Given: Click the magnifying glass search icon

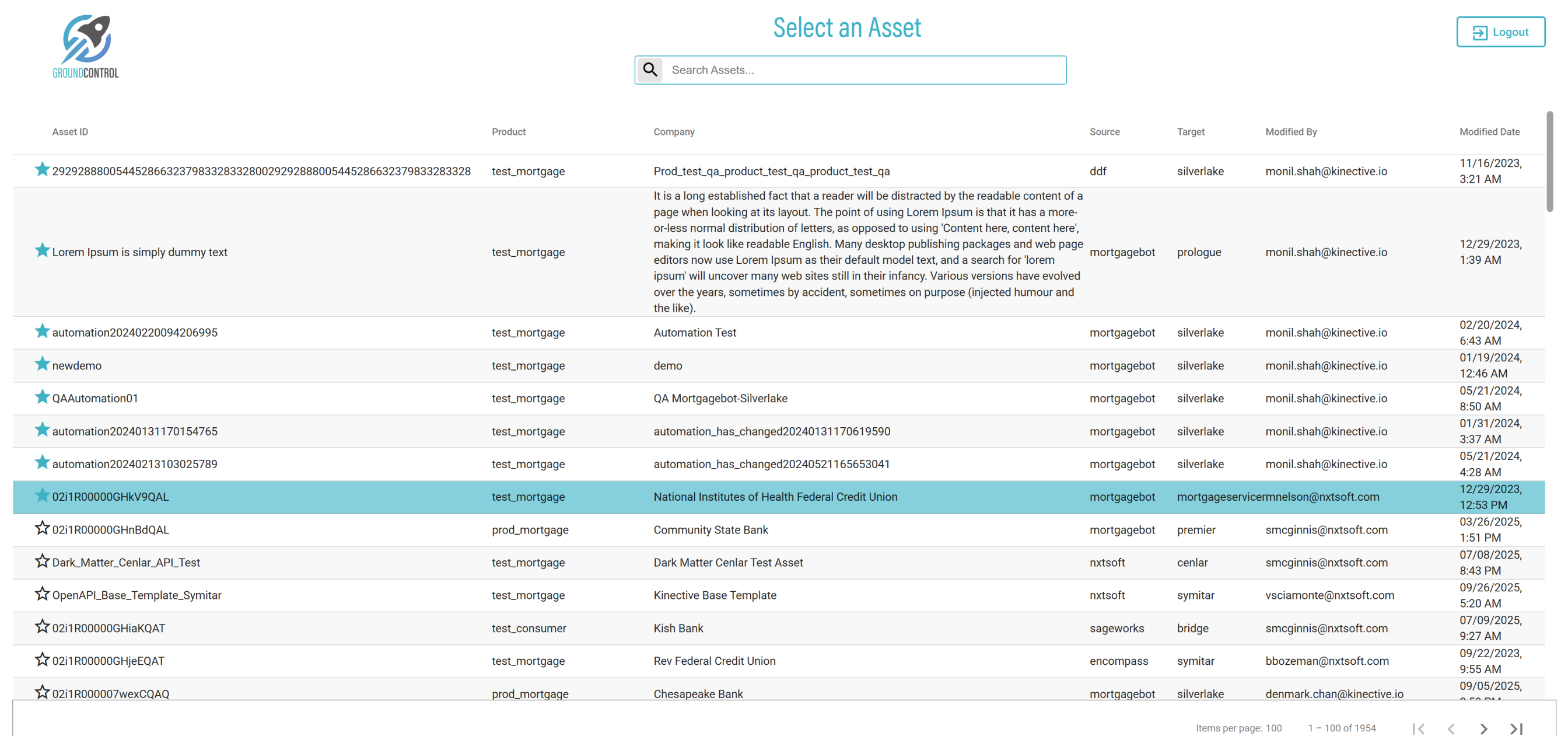Looking at the screenshot, I should [650, 70].
